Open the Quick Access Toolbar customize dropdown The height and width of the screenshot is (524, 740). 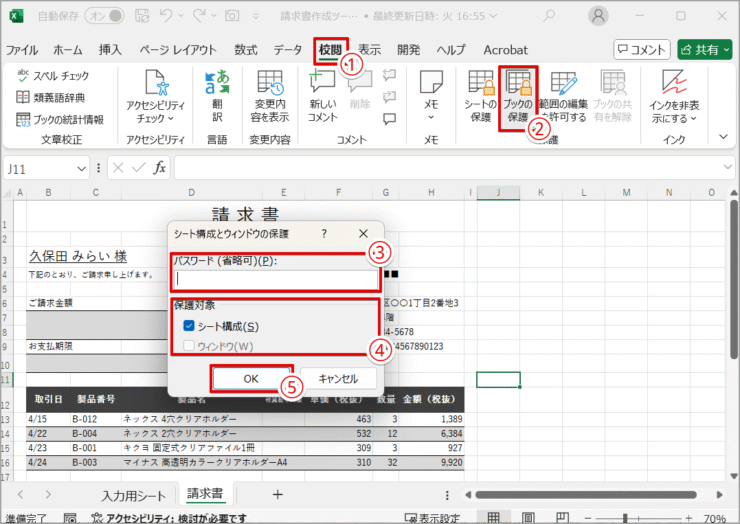256,16
